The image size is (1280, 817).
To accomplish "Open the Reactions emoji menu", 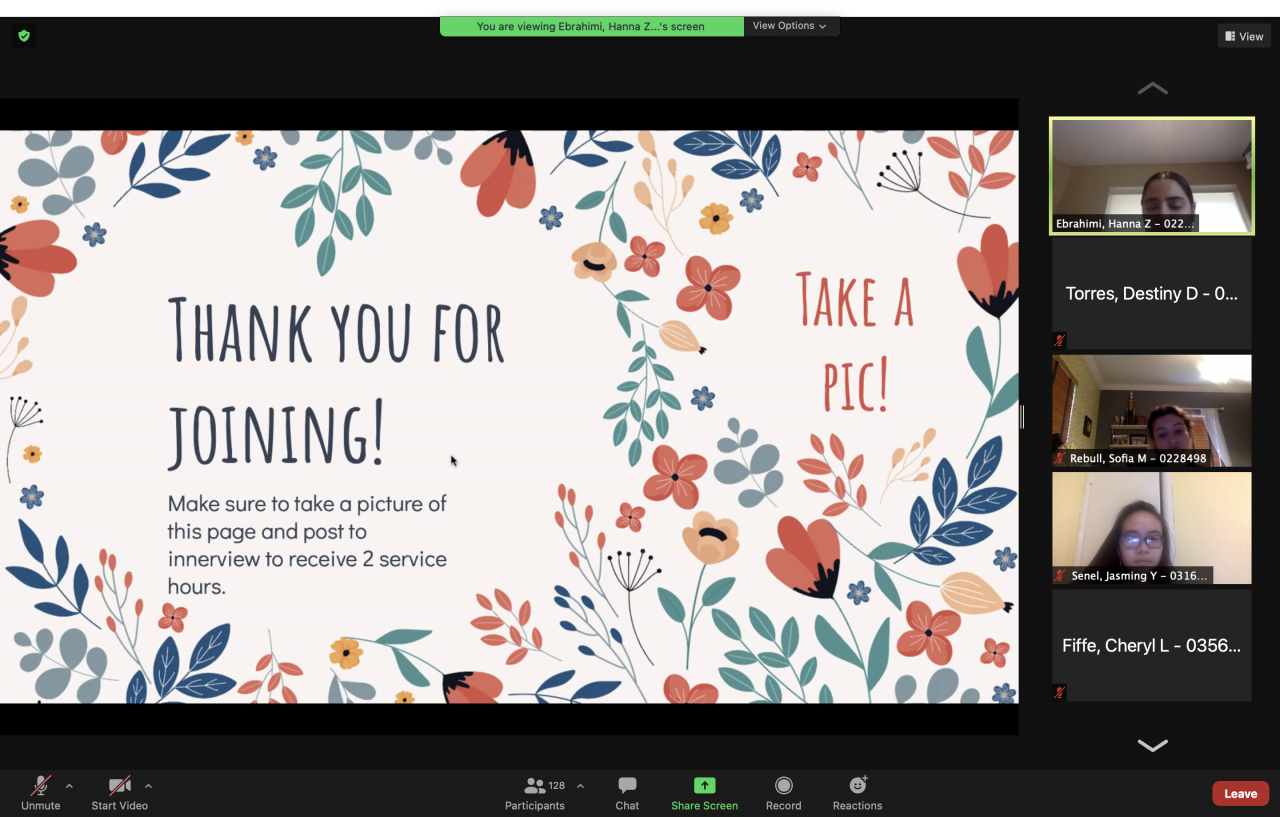I will tap(857, 786).
